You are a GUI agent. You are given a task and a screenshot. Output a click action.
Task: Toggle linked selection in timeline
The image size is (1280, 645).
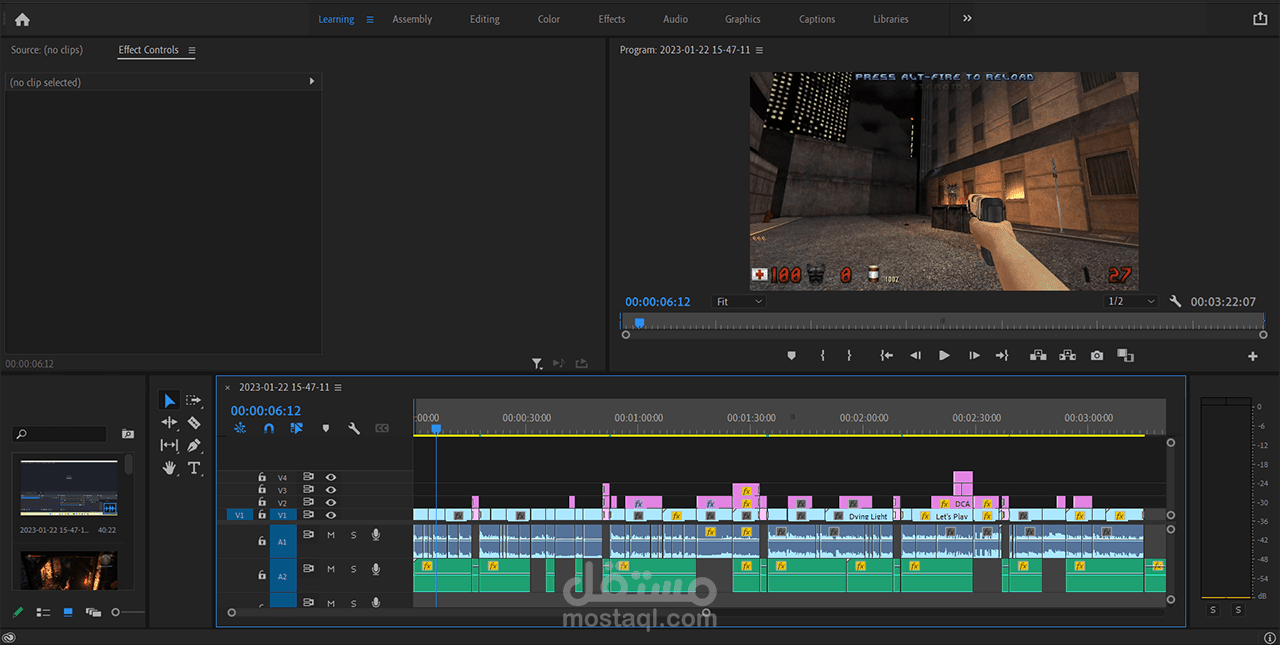(x=297, y=428)
